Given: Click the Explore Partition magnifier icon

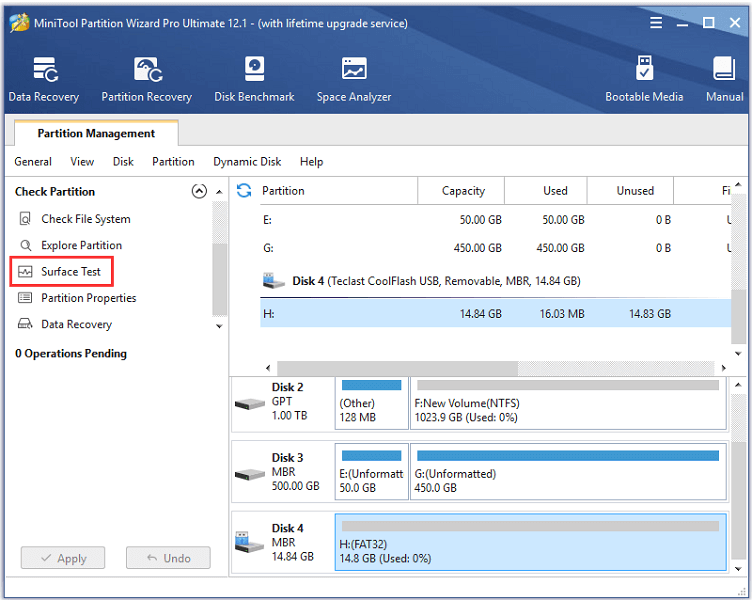Looking at the screenshot, I should tap(25, 246).
